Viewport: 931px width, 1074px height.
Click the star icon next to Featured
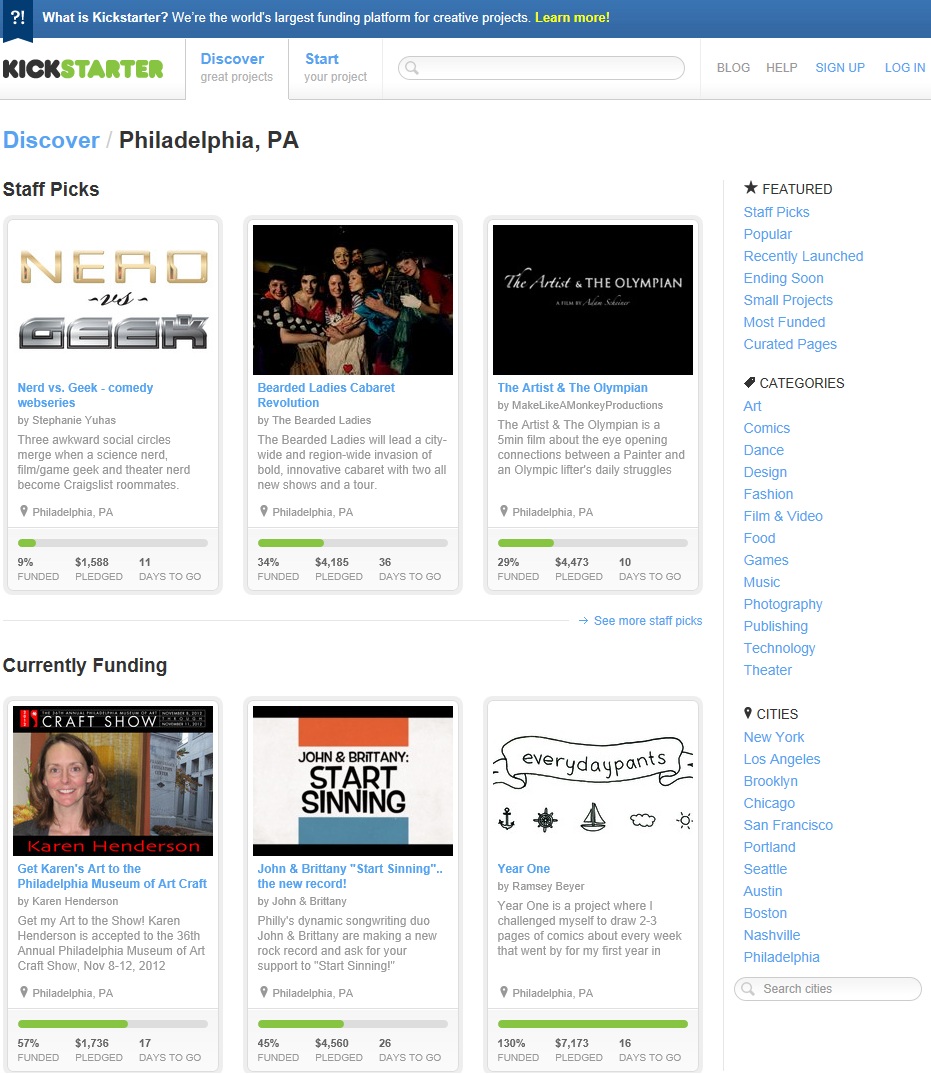tap(751, 188)
